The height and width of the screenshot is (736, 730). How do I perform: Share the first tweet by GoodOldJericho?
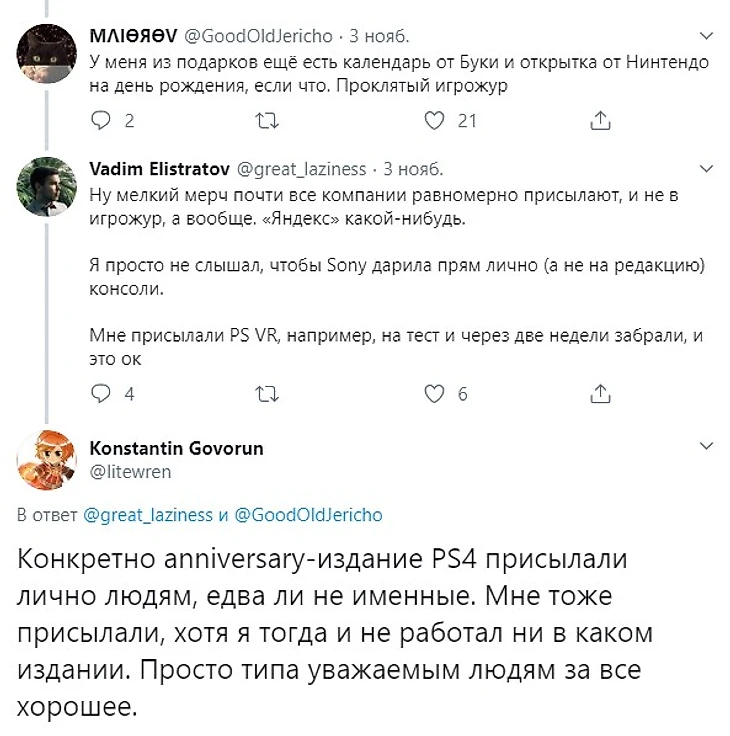(x=600, y=121)
